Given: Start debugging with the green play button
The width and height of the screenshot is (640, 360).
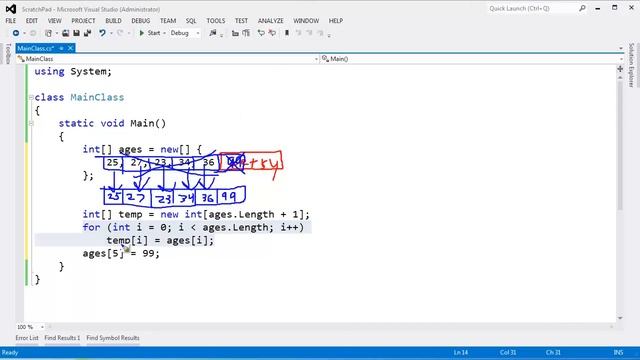Looking at the screenshot, I should [x=142, y=33].
